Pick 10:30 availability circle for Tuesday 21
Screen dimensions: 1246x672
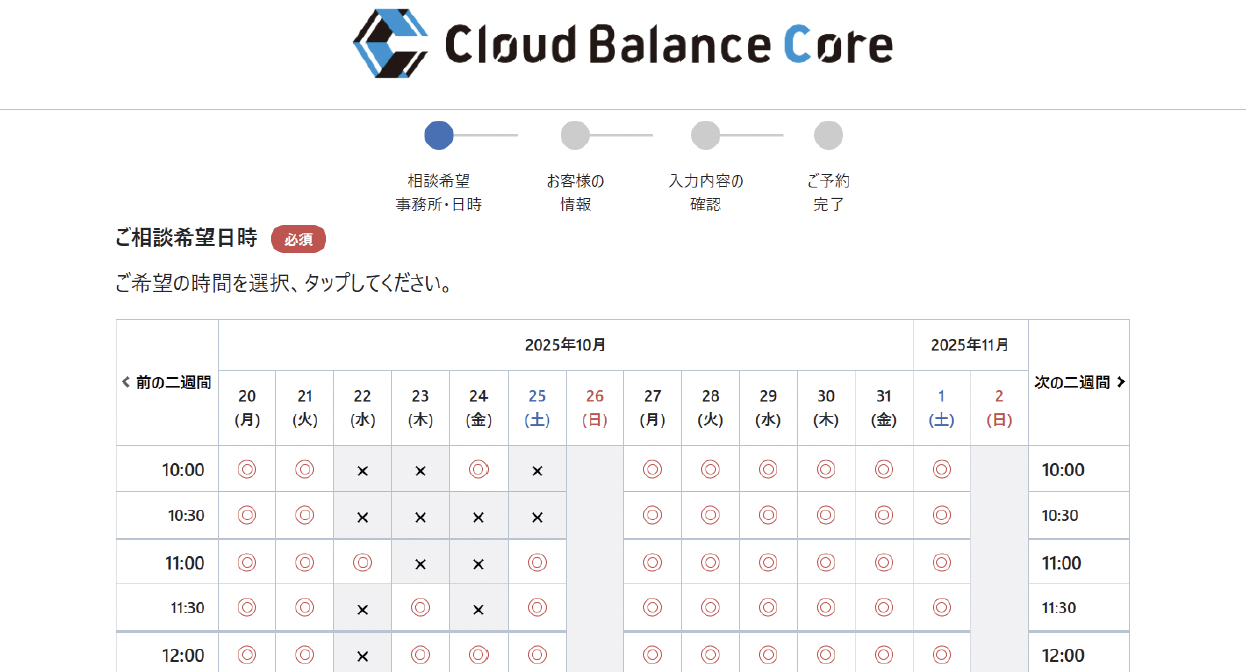305,515
